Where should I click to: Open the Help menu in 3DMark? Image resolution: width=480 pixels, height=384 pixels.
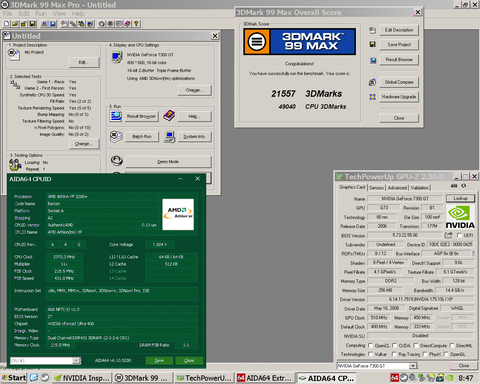[x=78, y=14]
